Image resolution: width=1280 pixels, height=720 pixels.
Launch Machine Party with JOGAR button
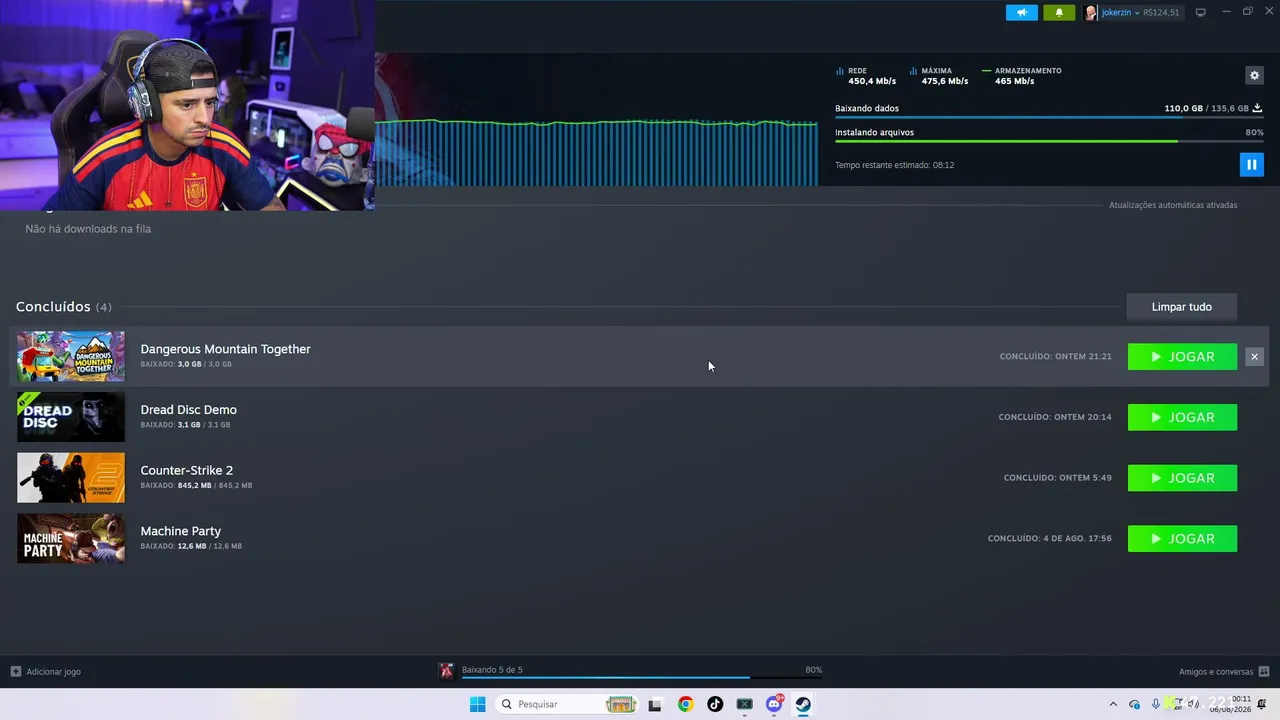coord(1182,539)
